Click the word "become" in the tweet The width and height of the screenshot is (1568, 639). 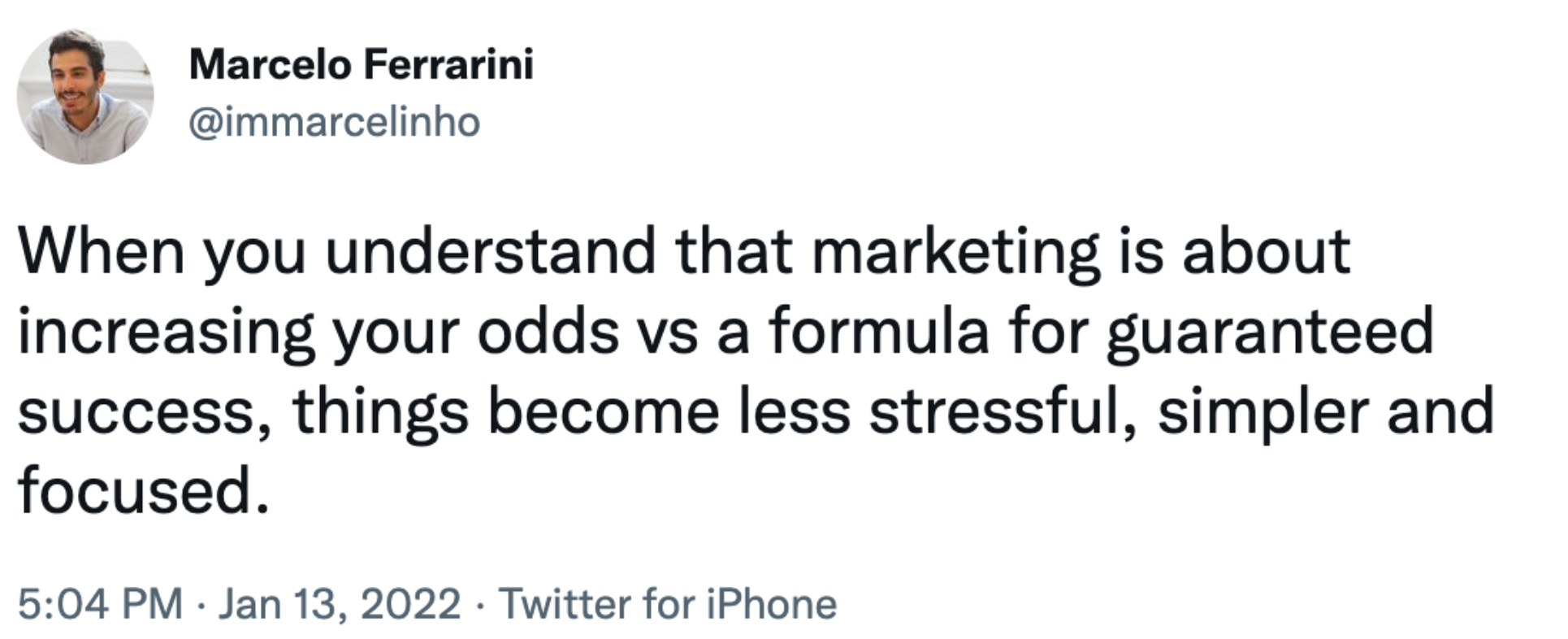click(x=604, y=411)
